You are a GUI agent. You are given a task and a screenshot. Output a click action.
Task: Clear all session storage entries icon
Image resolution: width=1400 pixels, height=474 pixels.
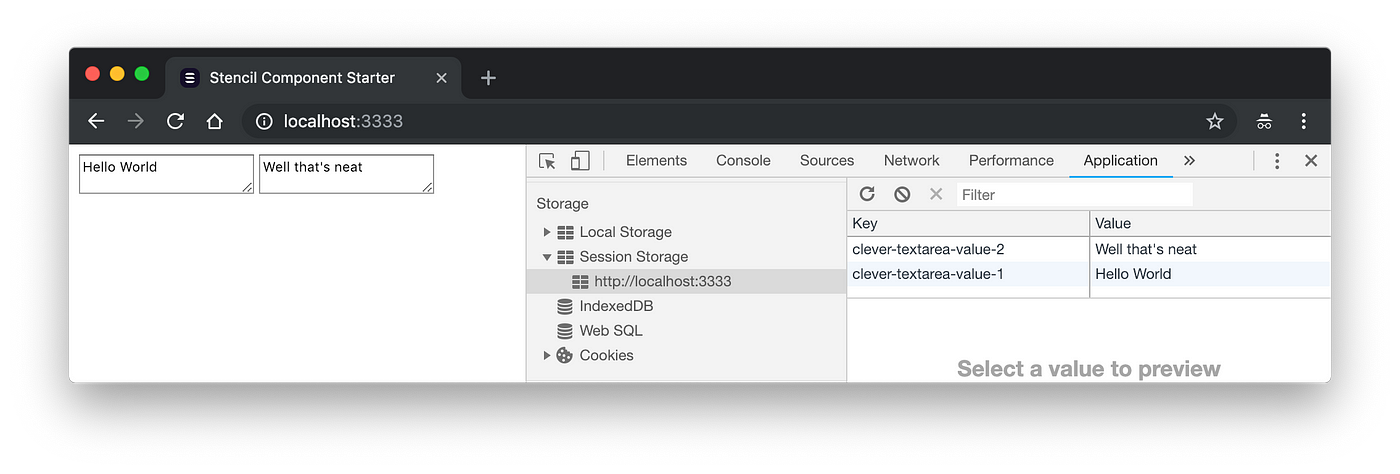pyautogui.click(x=902, y=194)
